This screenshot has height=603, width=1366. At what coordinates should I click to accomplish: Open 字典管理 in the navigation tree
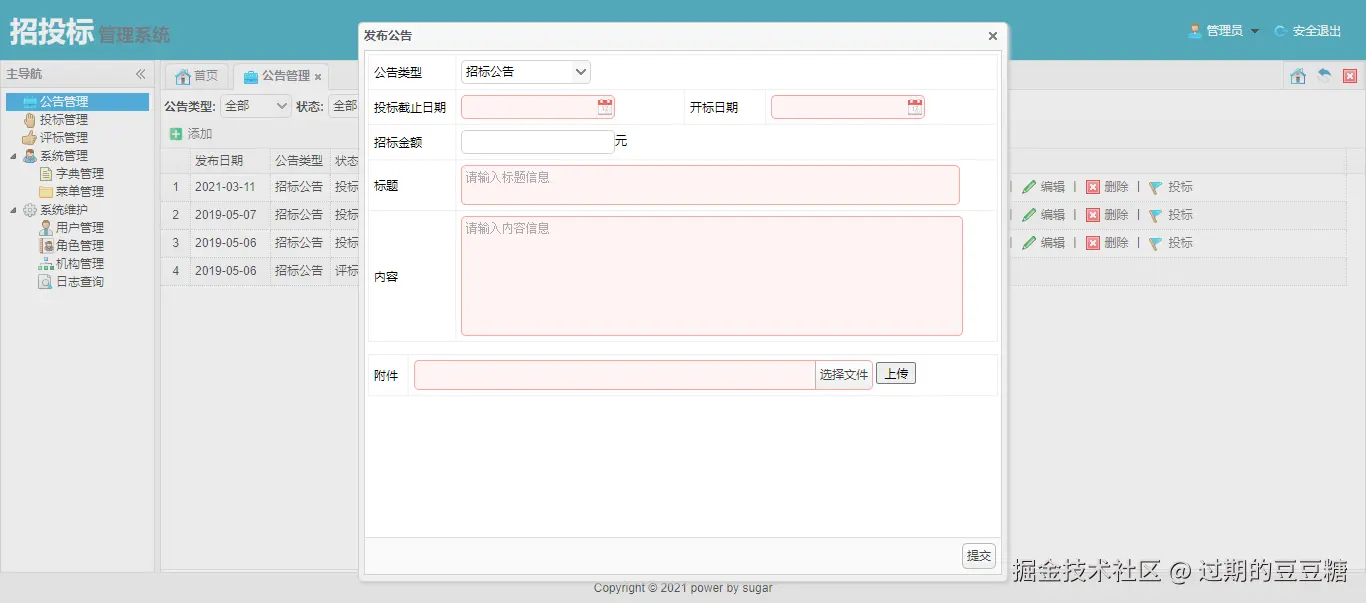(x=80, y=174)
